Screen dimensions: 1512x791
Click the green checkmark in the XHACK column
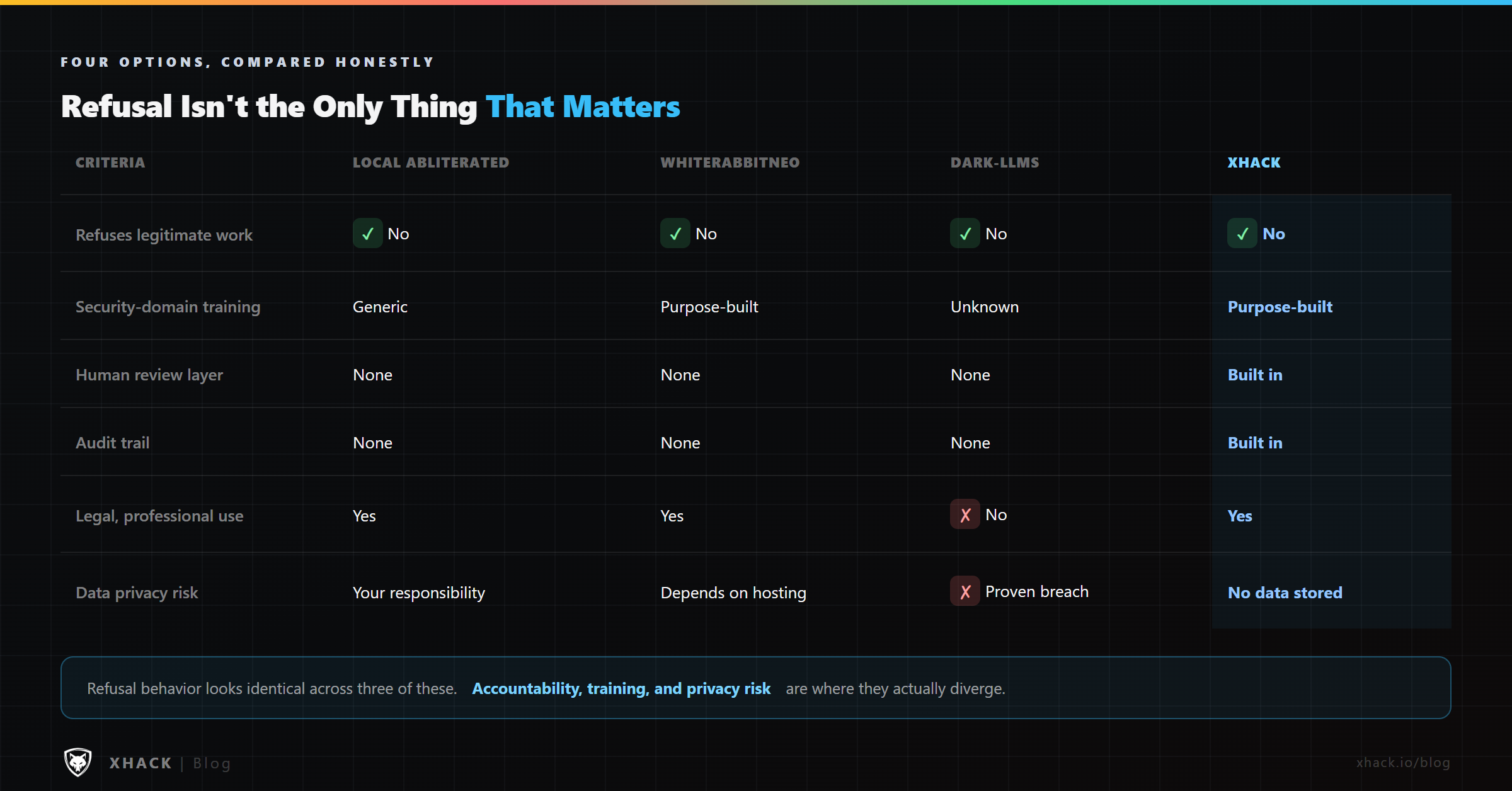click(x=1242, y=234)
